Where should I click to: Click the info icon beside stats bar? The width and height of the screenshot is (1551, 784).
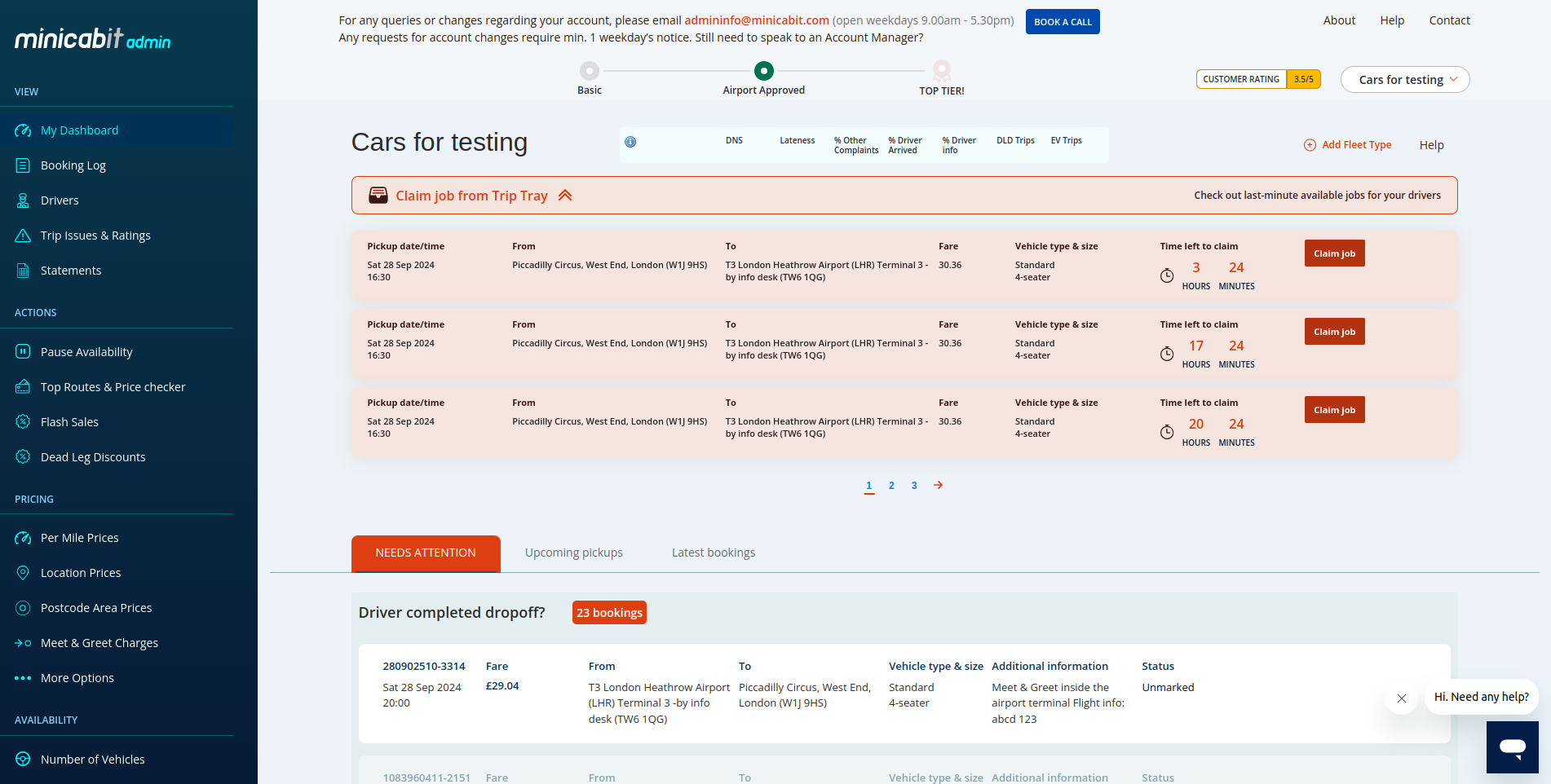pos(630,142)
